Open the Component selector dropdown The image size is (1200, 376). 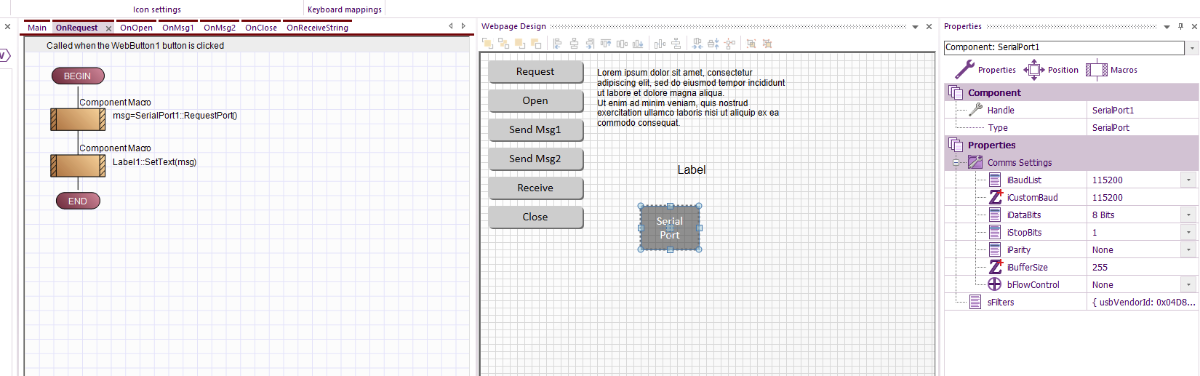click(x=1192, y=47)
